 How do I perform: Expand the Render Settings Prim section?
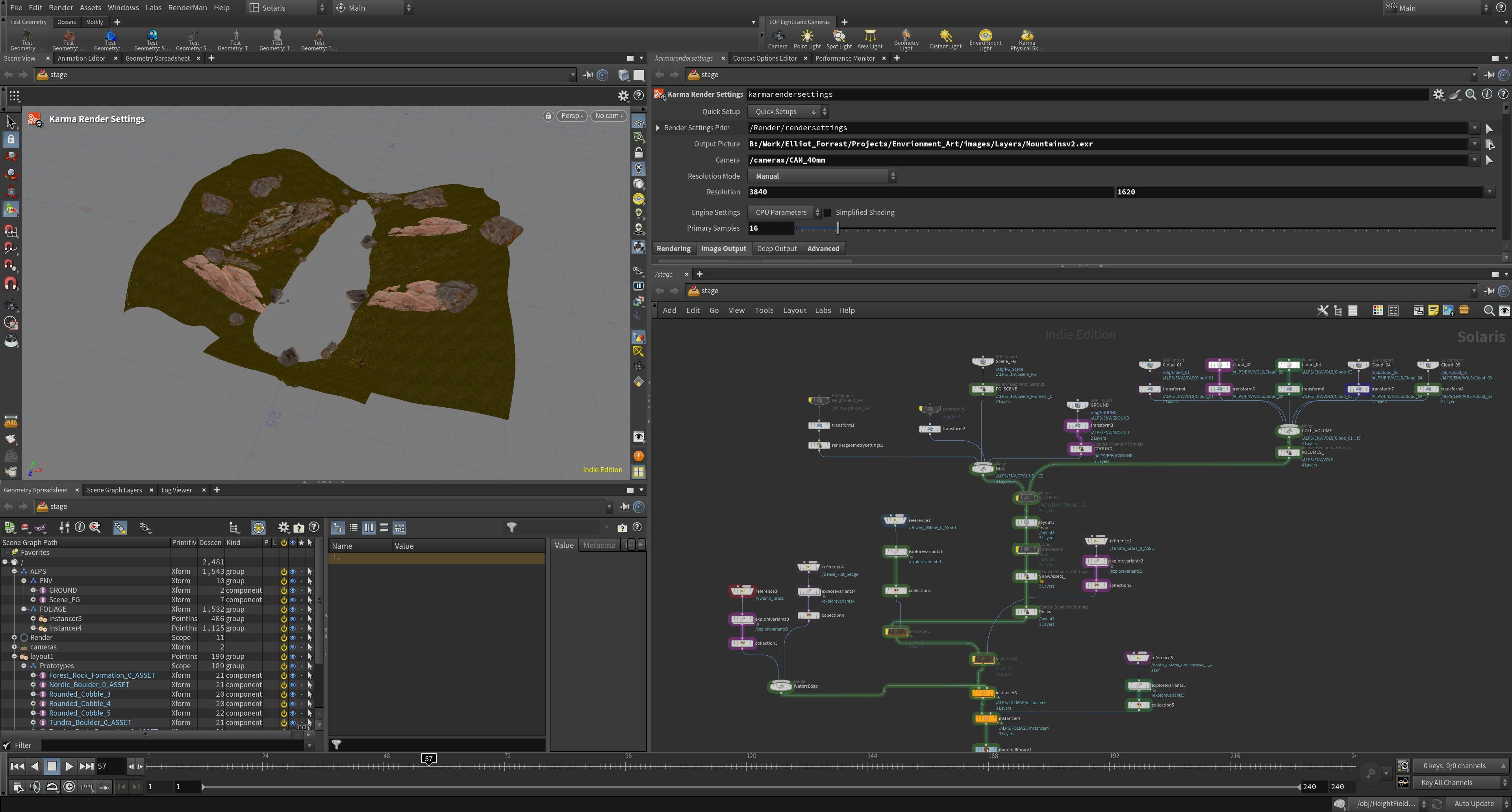pos(658,128)
